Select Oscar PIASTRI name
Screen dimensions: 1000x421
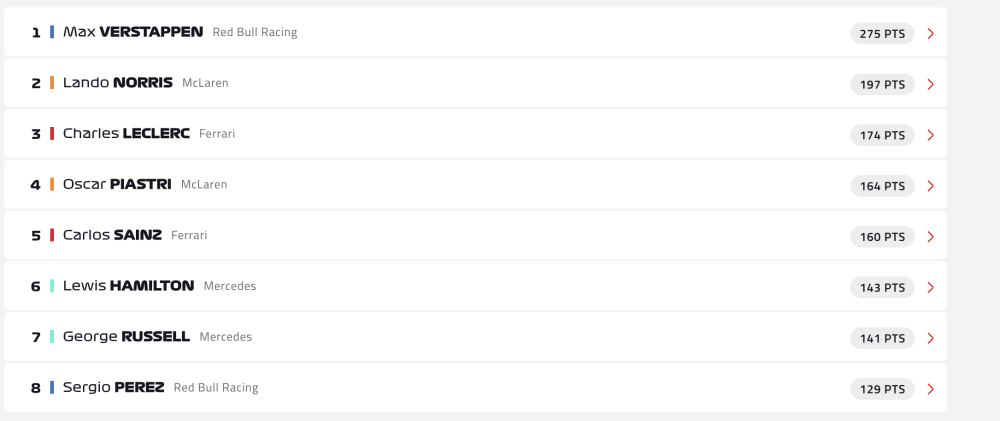117,184
